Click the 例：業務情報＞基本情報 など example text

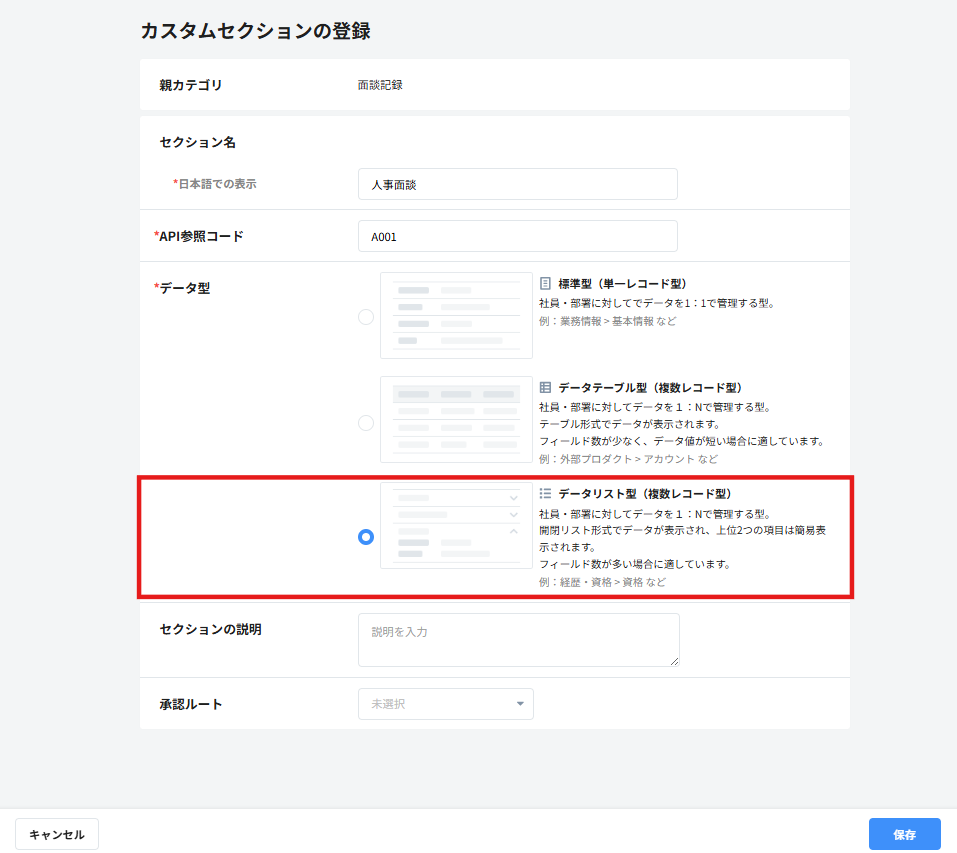607,321
